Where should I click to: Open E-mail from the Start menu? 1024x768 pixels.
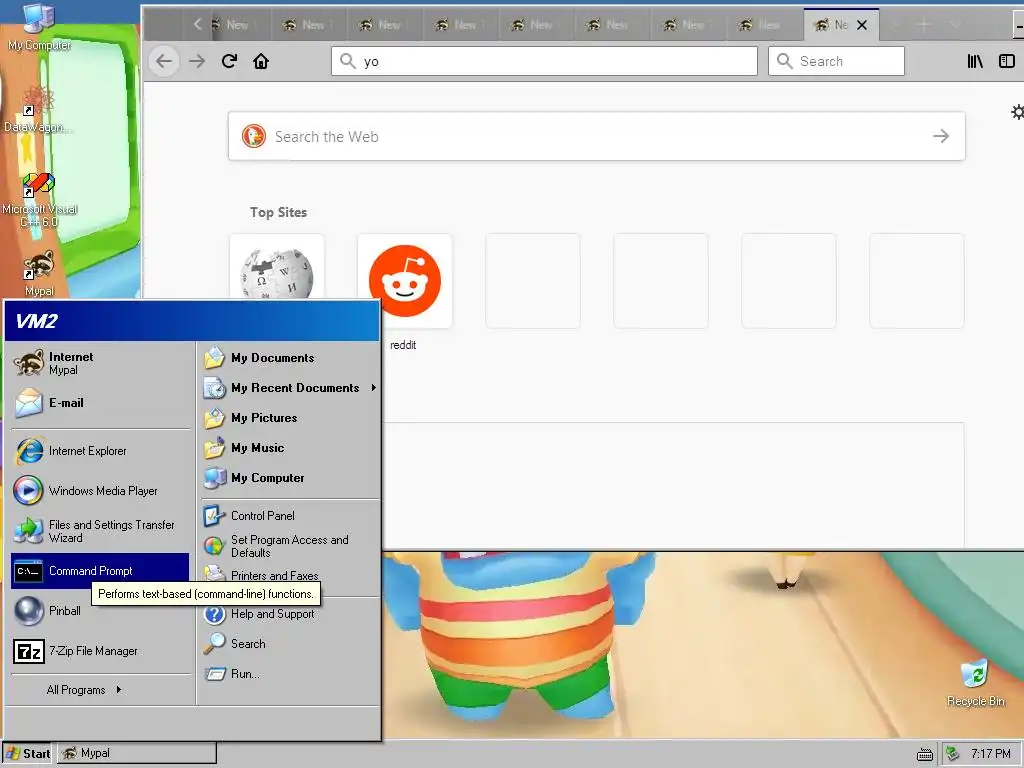(100, 403)
